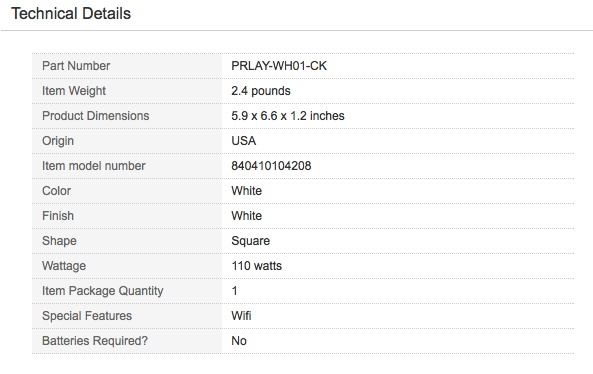The image size is (593, 374).
Task: Click the Item model number label
Action: click(x=94, y=166)
